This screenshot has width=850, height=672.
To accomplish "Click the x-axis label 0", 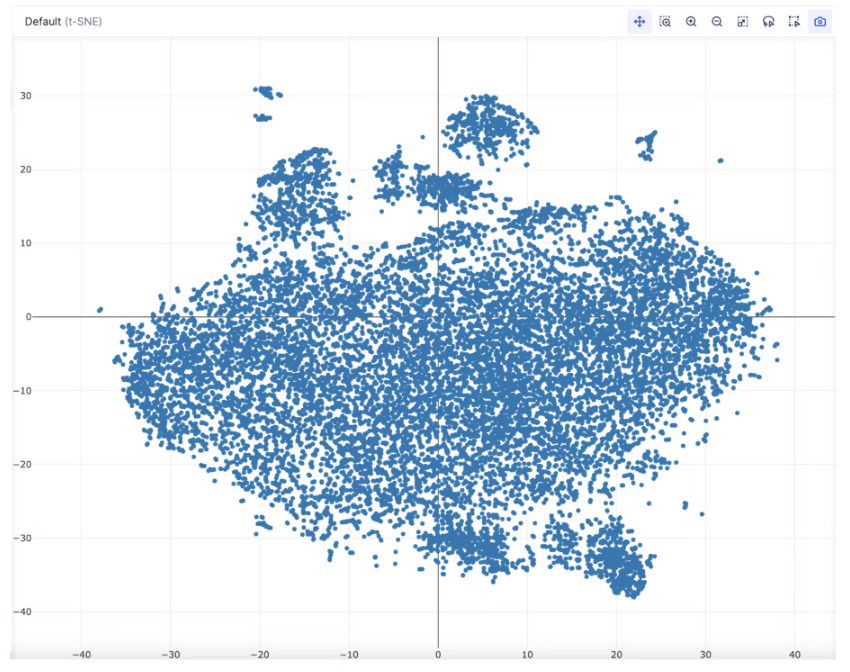I will [438, 654].
